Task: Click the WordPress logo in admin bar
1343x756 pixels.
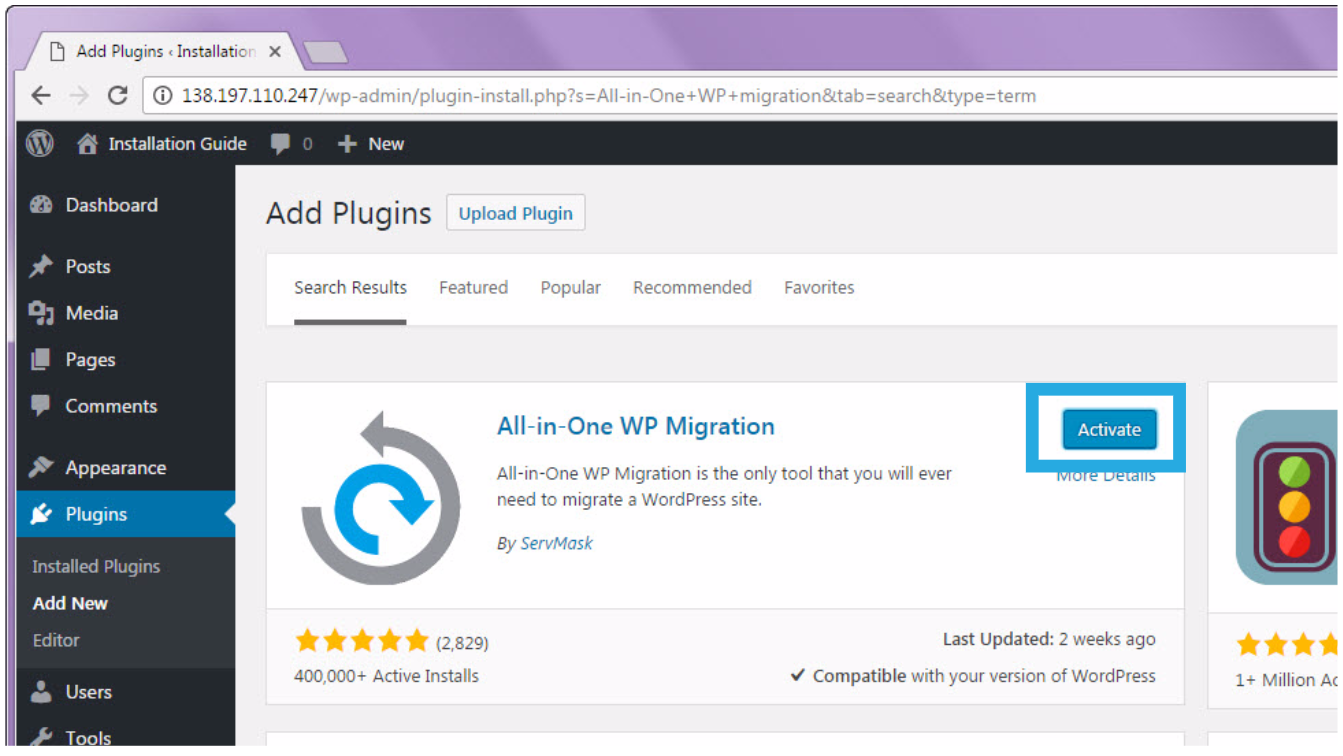Action: pos(40,144)
